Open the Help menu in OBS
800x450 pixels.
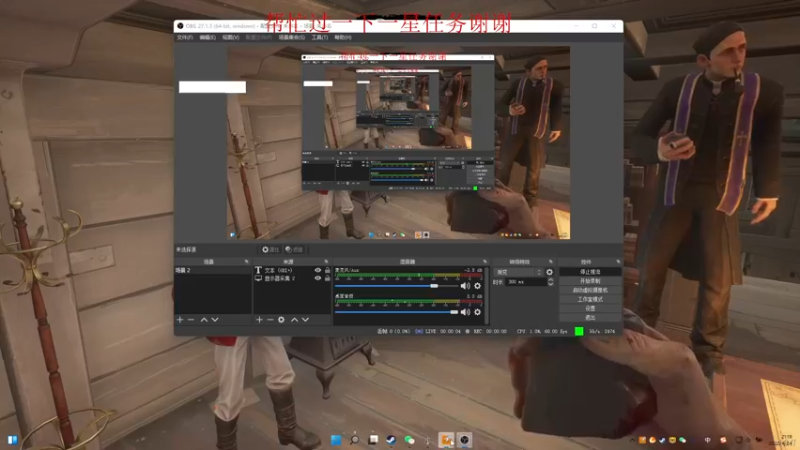pyautogui.click(x=343, y=38)
